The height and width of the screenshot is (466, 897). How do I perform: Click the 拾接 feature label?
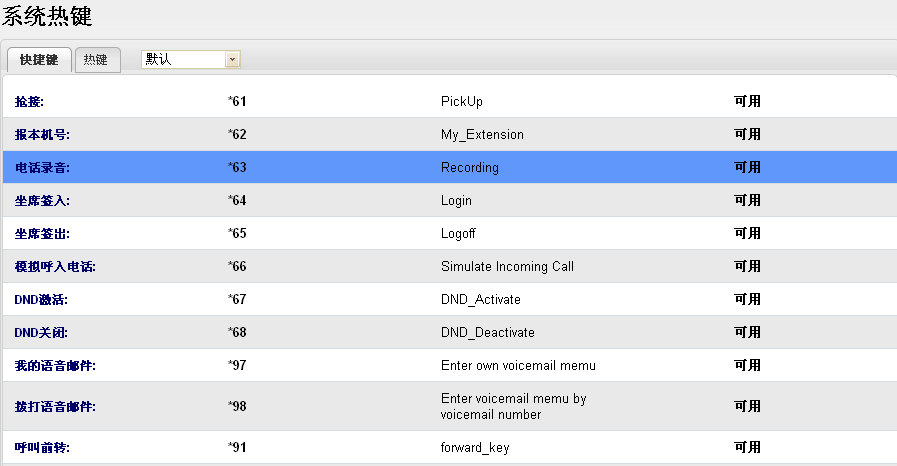pyautogui.click(x=30, y=102)
